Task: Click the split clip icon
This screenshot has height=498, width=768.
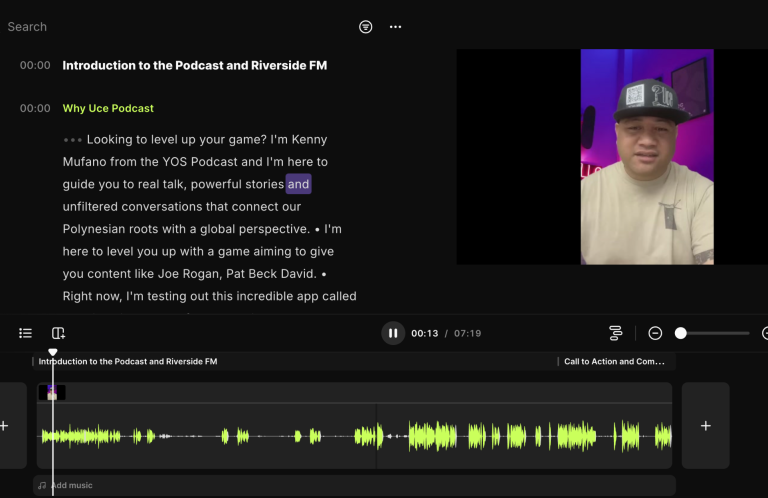Action: tap(58, 333)
